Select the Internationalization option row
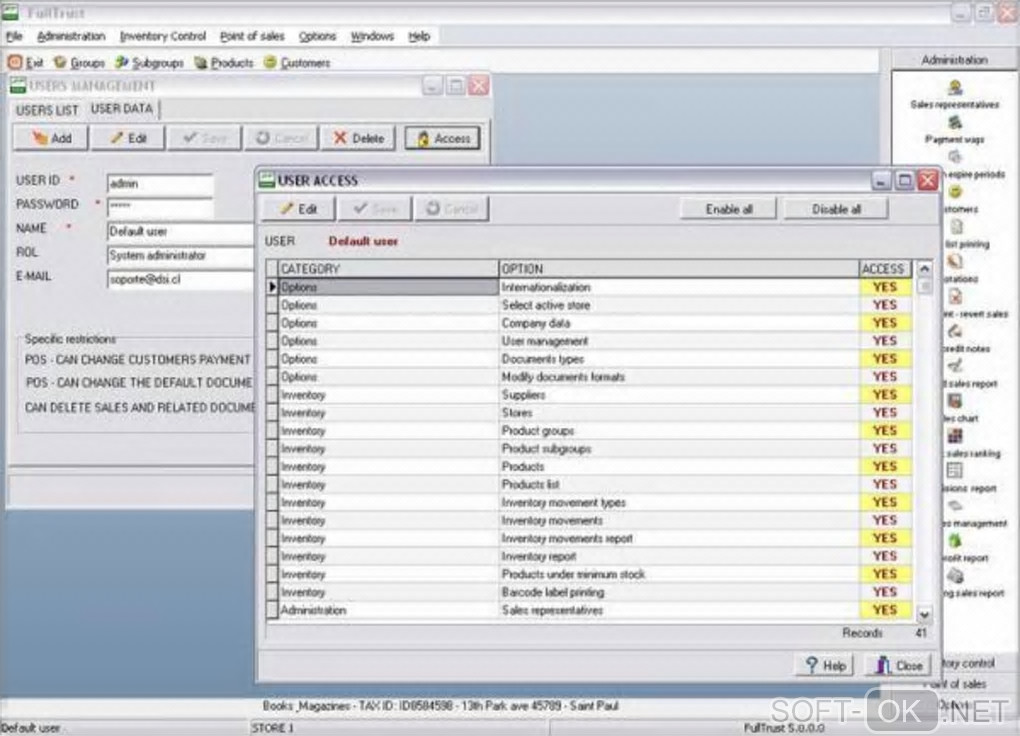Viewport: 1020px width, 736px height. point(589,287)
